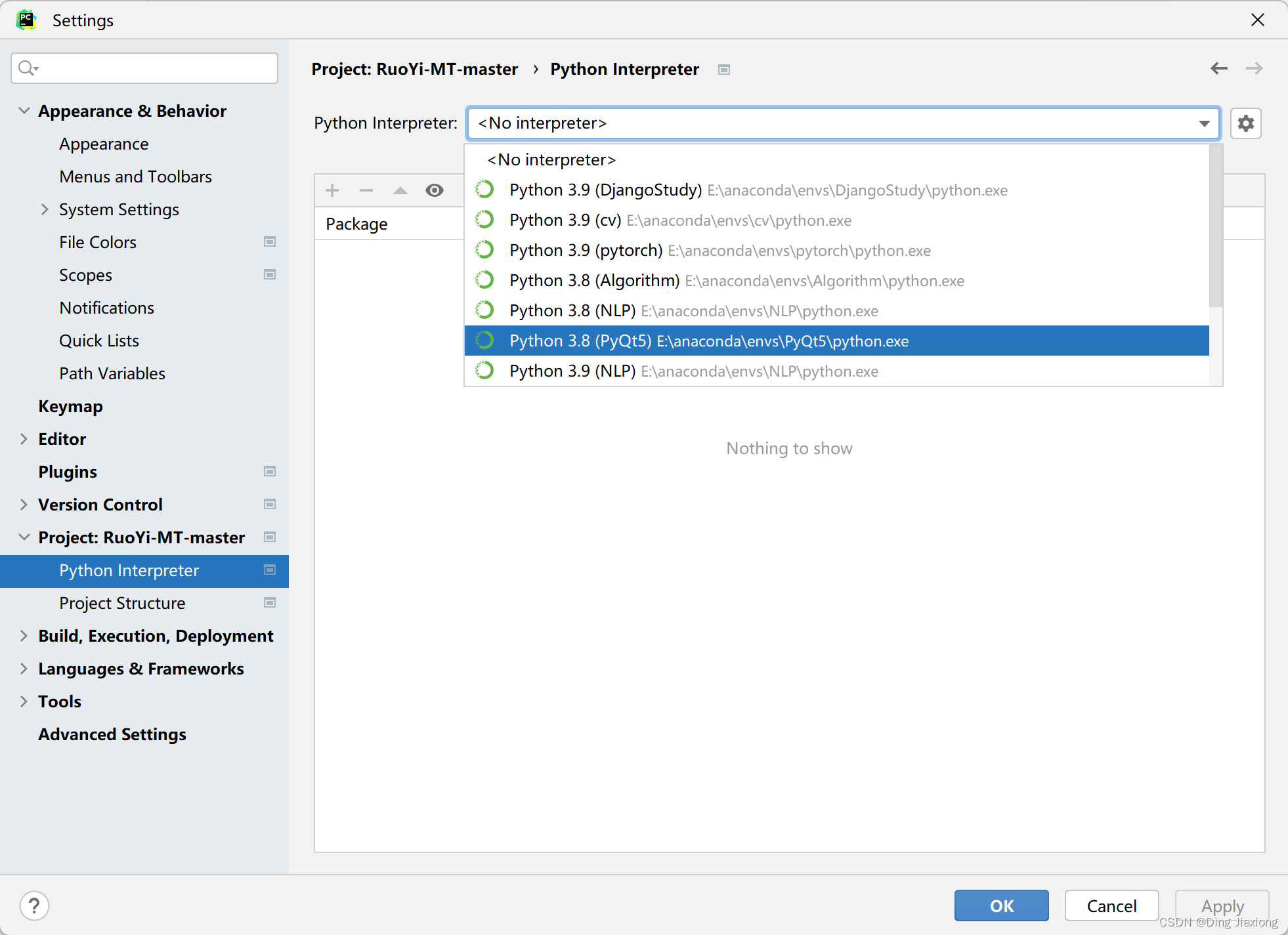Open Notifications settings
The image size is (1288, 935).
coord(106,308)
